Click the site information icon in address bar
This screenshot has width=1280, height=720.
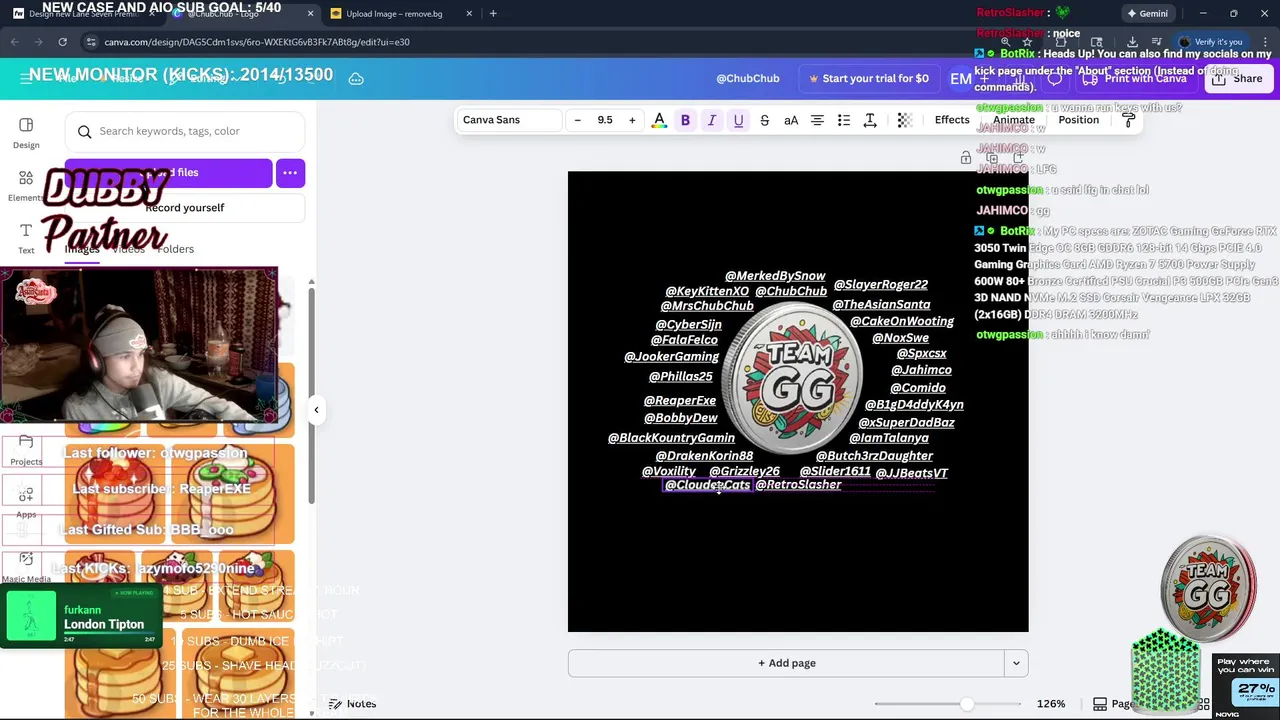point(91,42)
